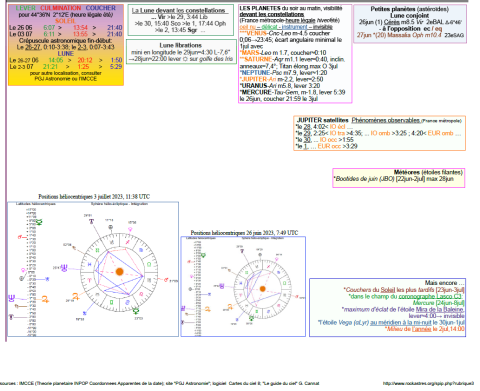Select the Earth symbol atop the 3 juillet wheel

pyautogui.click(x=110, y=227)
